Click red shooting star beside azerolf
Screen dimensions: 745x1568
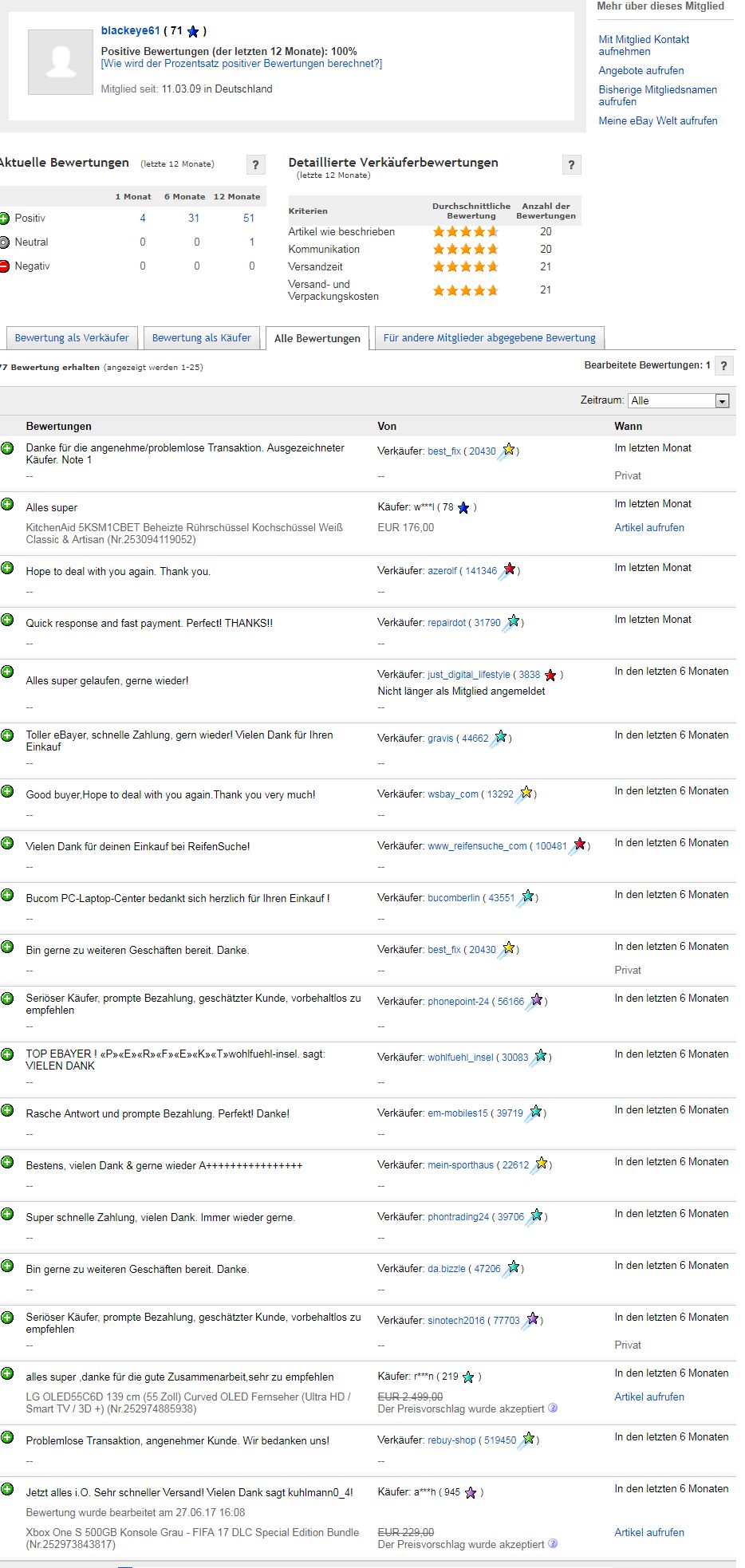point(508,570)
